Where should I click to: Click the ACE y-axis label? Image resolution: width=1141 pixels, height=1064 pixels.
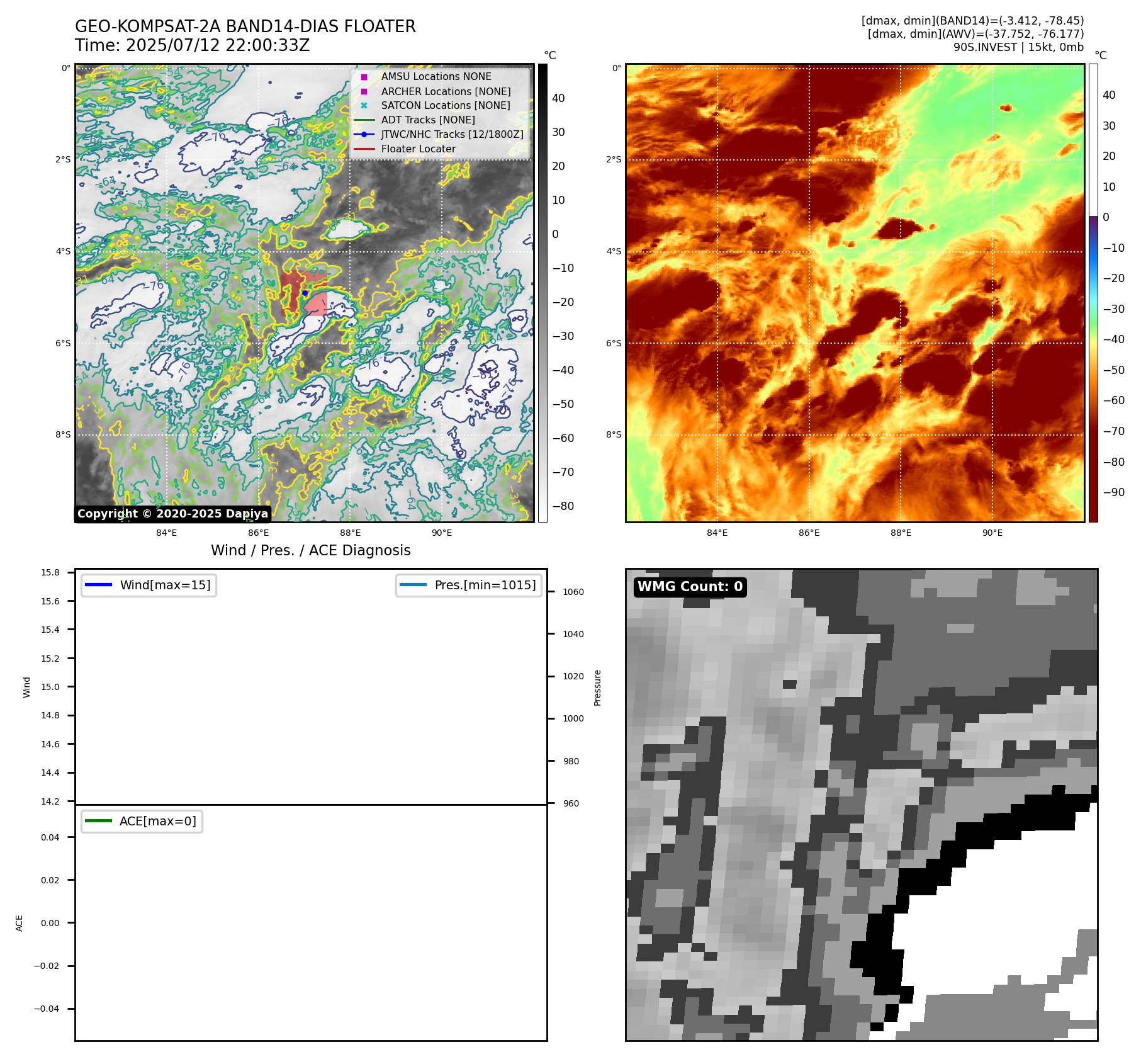[x=19, y=923]
